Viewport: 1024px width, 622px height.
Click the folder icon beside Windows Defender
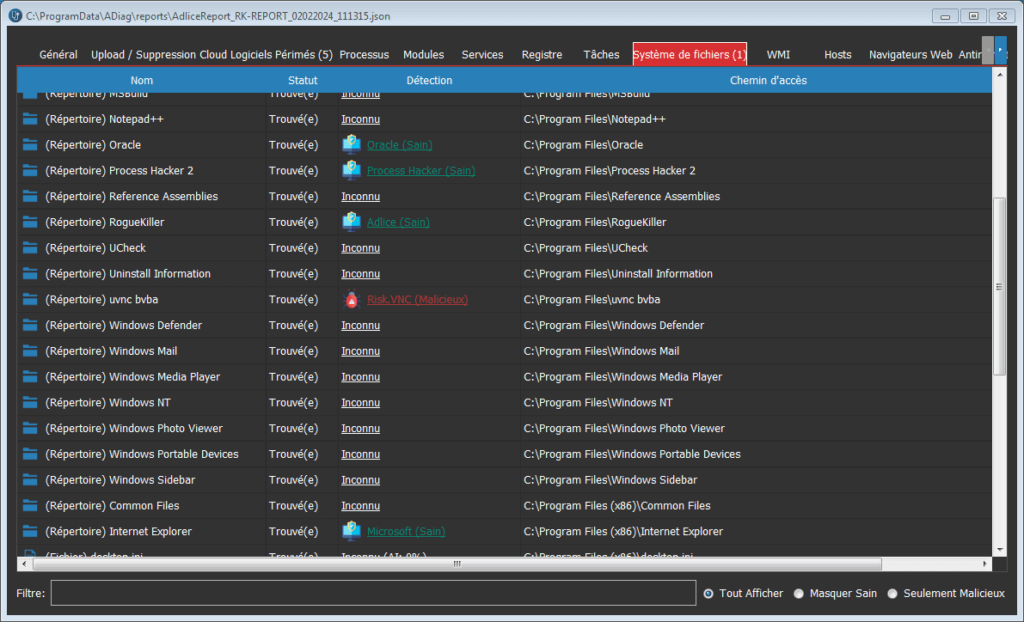30,325
